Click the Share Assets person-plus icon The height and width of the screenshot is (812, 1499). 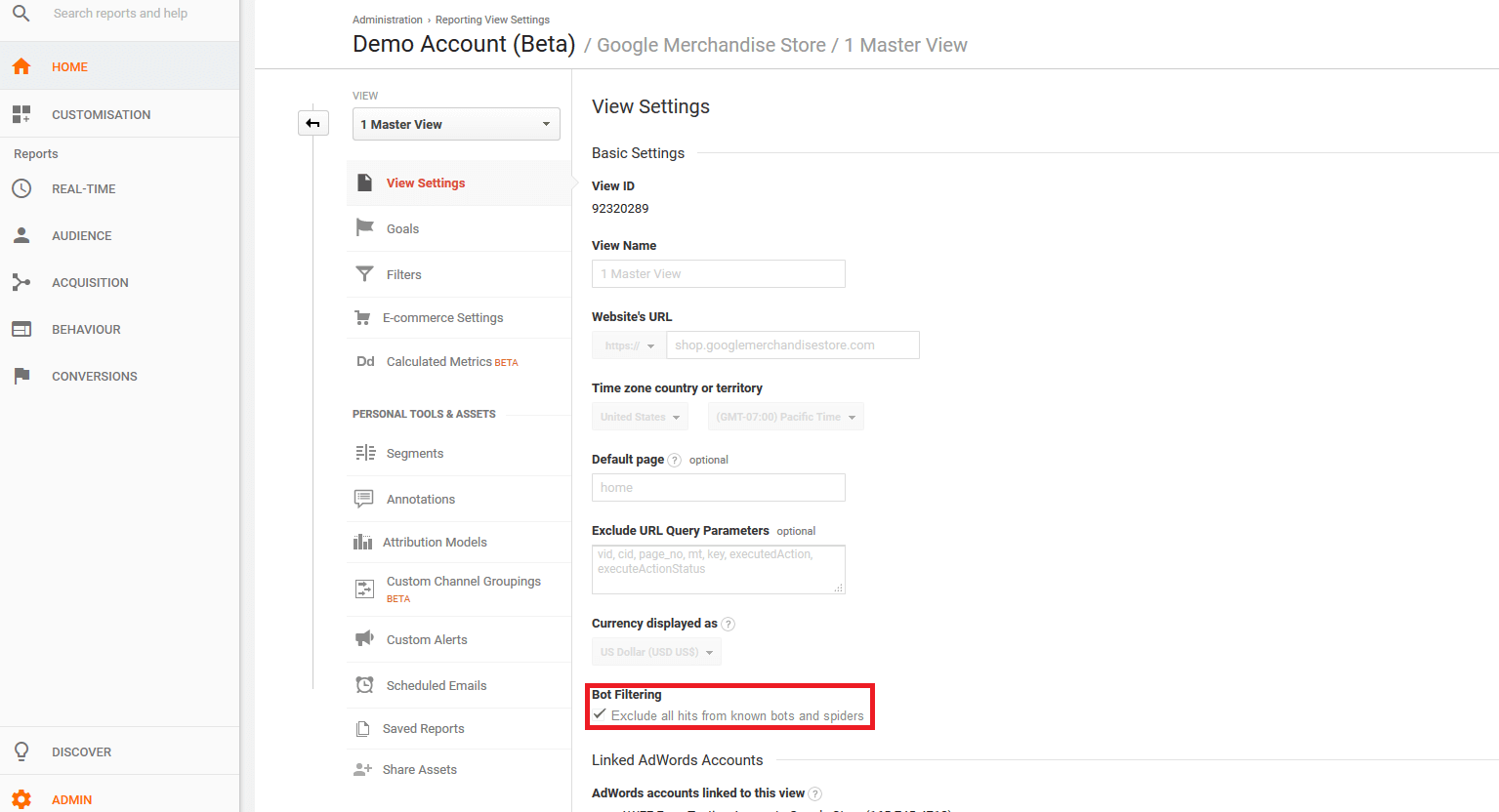[x=362, y=769]
